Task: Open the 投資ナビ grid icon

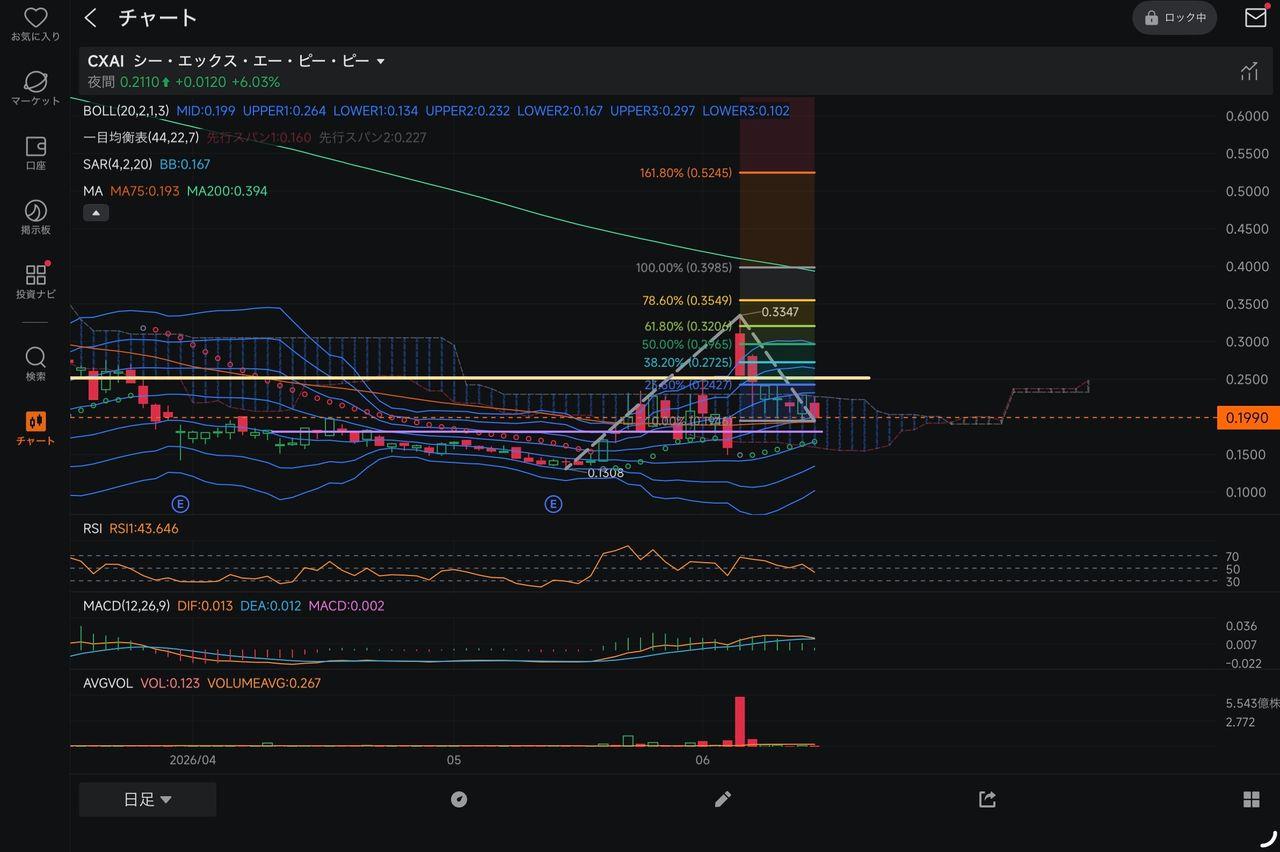Action: [x=35, y=275]
